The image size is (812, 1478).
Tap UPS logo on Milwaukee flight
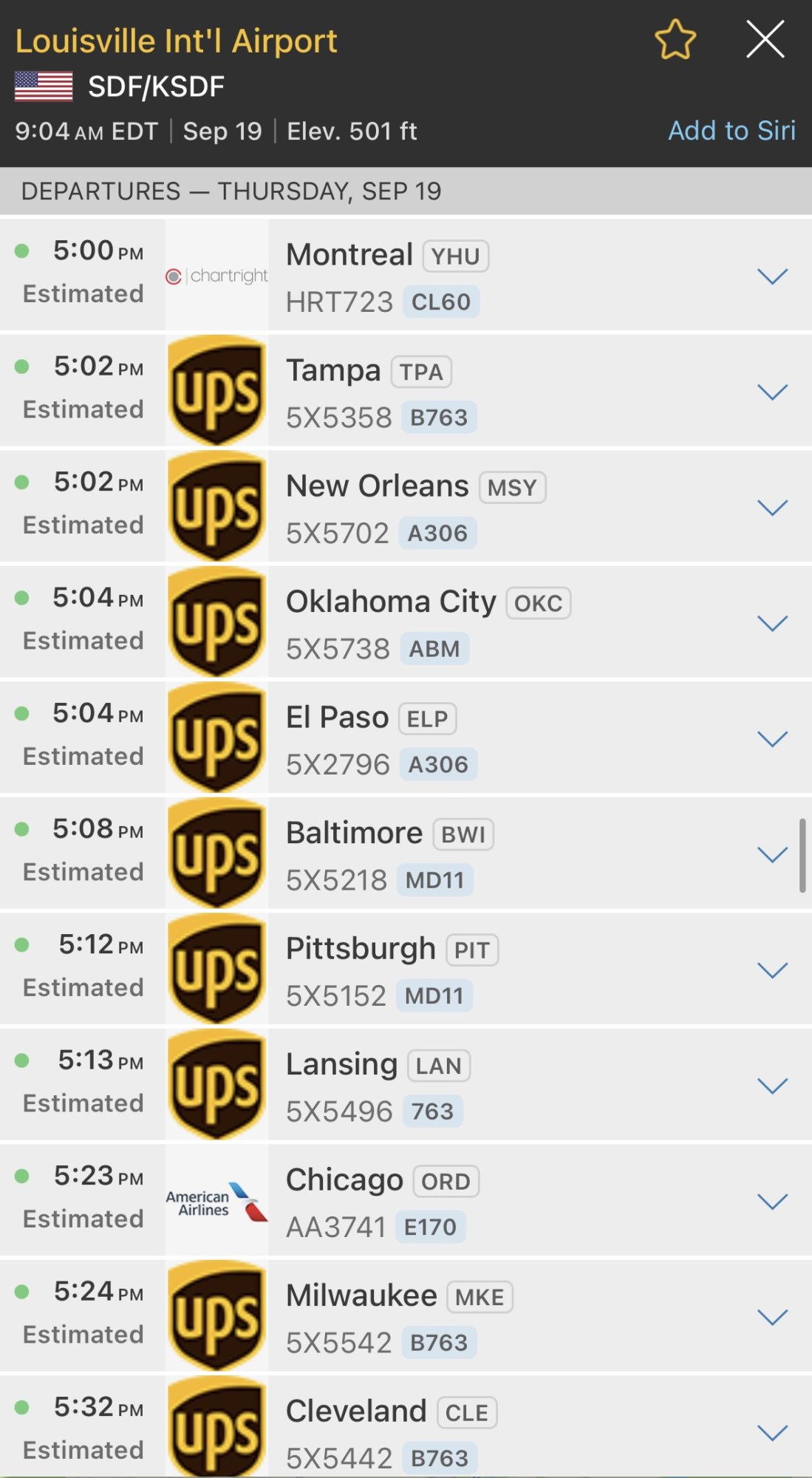point(216,1315)
